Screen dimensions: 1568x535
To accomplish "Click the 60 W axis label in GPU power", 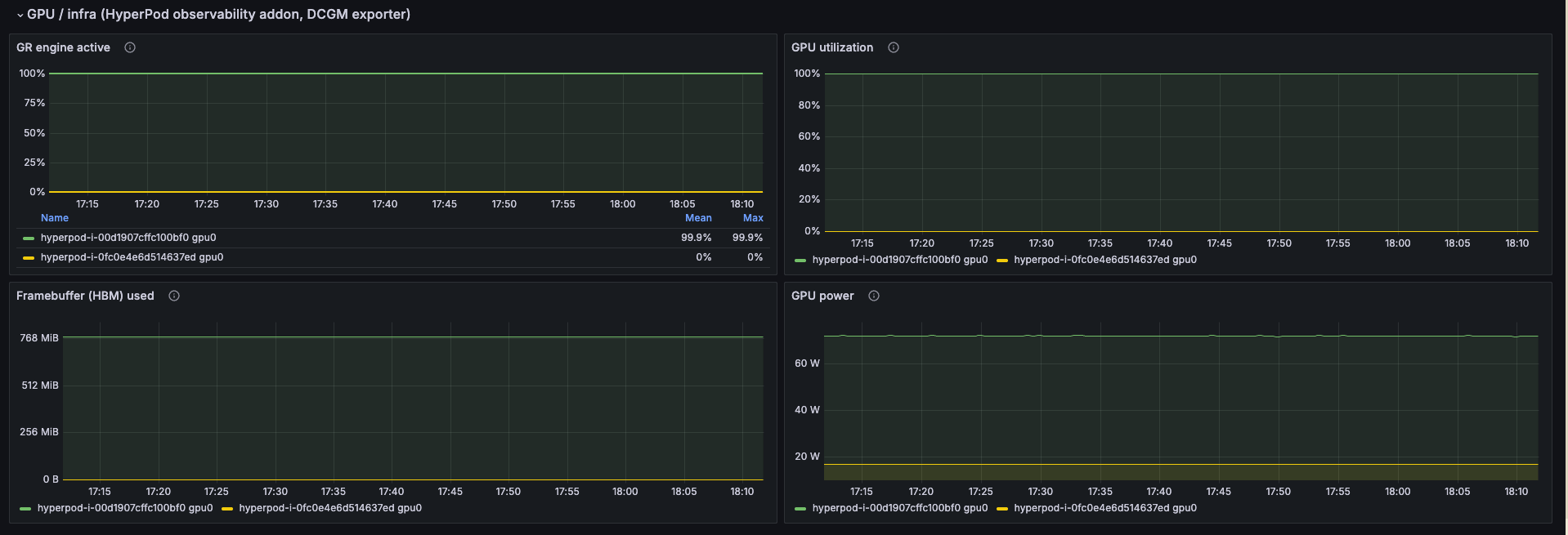I will [807, 363].
